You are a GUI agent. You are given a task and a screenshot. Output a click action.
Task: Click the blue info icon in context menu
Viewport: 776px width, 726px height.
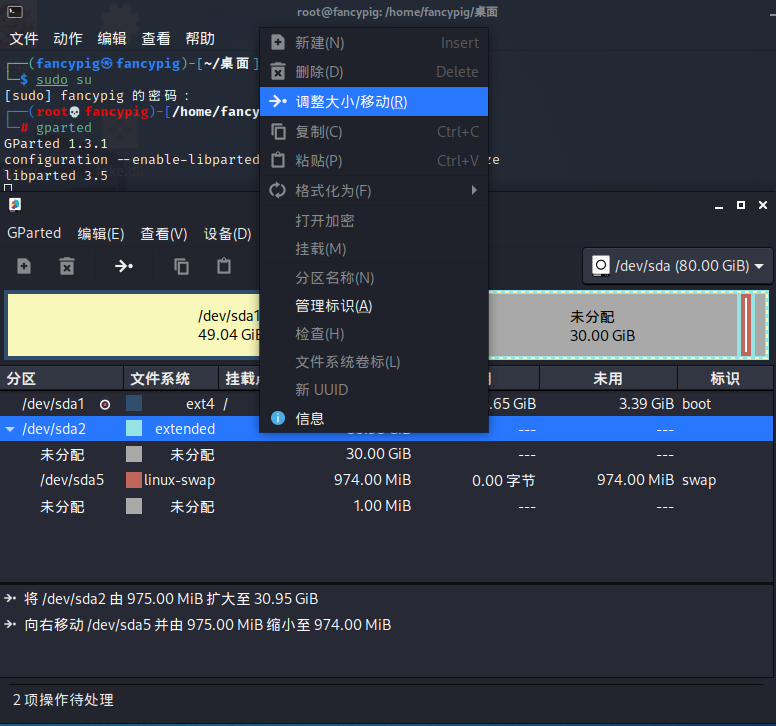[278, 418]
